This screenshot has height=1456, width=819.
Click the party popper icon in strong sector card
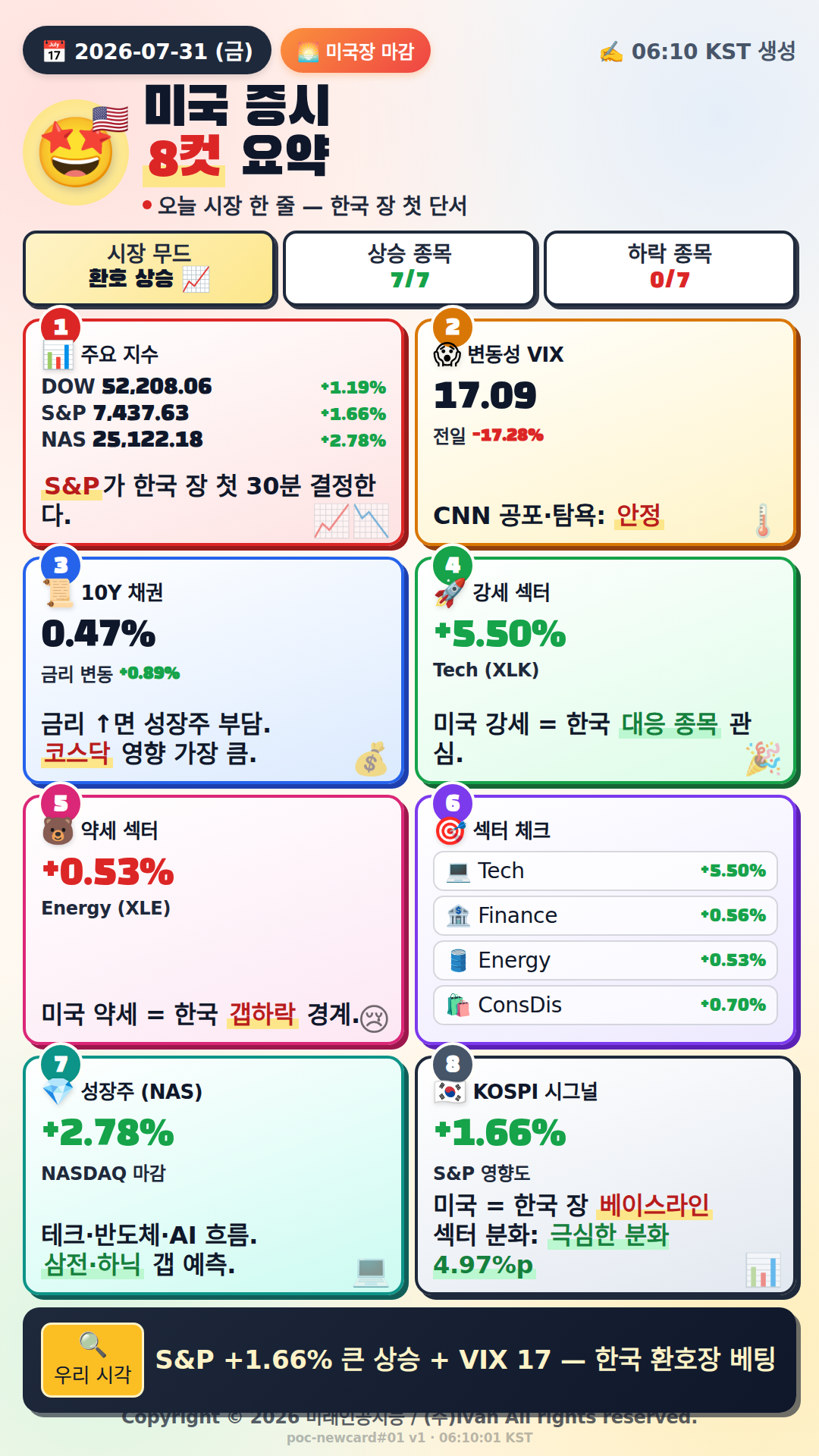763,758
